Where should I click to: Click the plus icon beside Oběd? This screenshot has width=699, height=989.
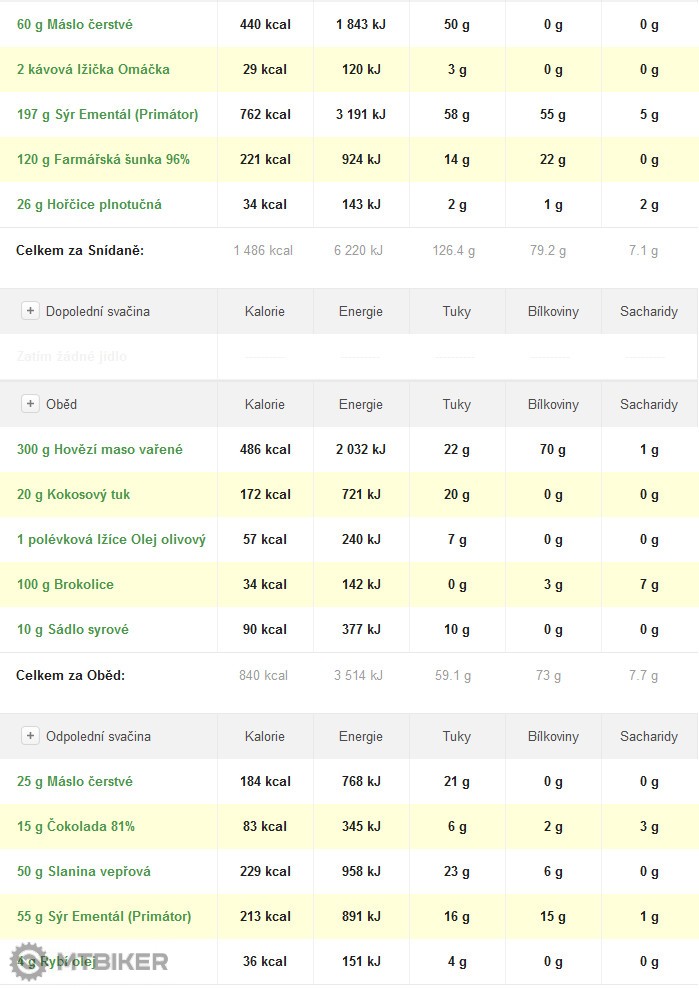click(30, 404)
